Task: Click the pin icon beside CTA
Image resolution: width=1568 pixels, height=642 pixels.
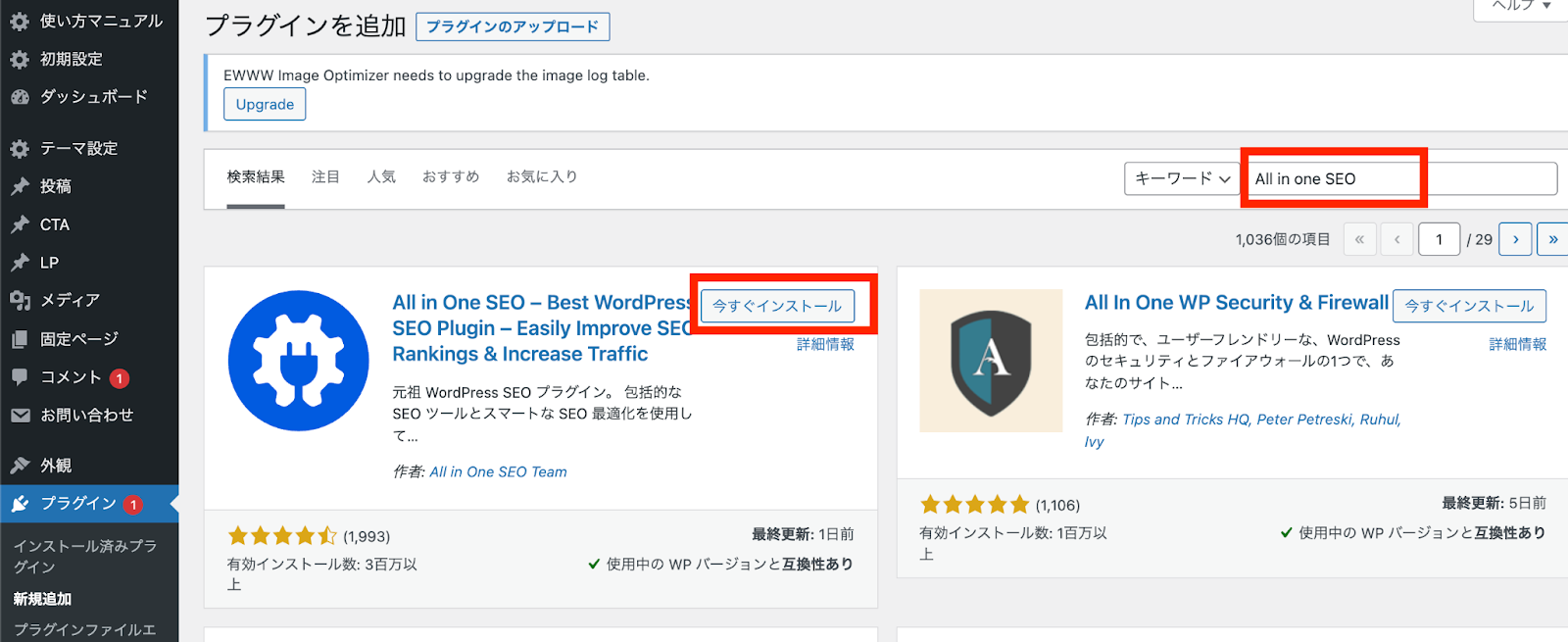Action: (x=20, y=224)
